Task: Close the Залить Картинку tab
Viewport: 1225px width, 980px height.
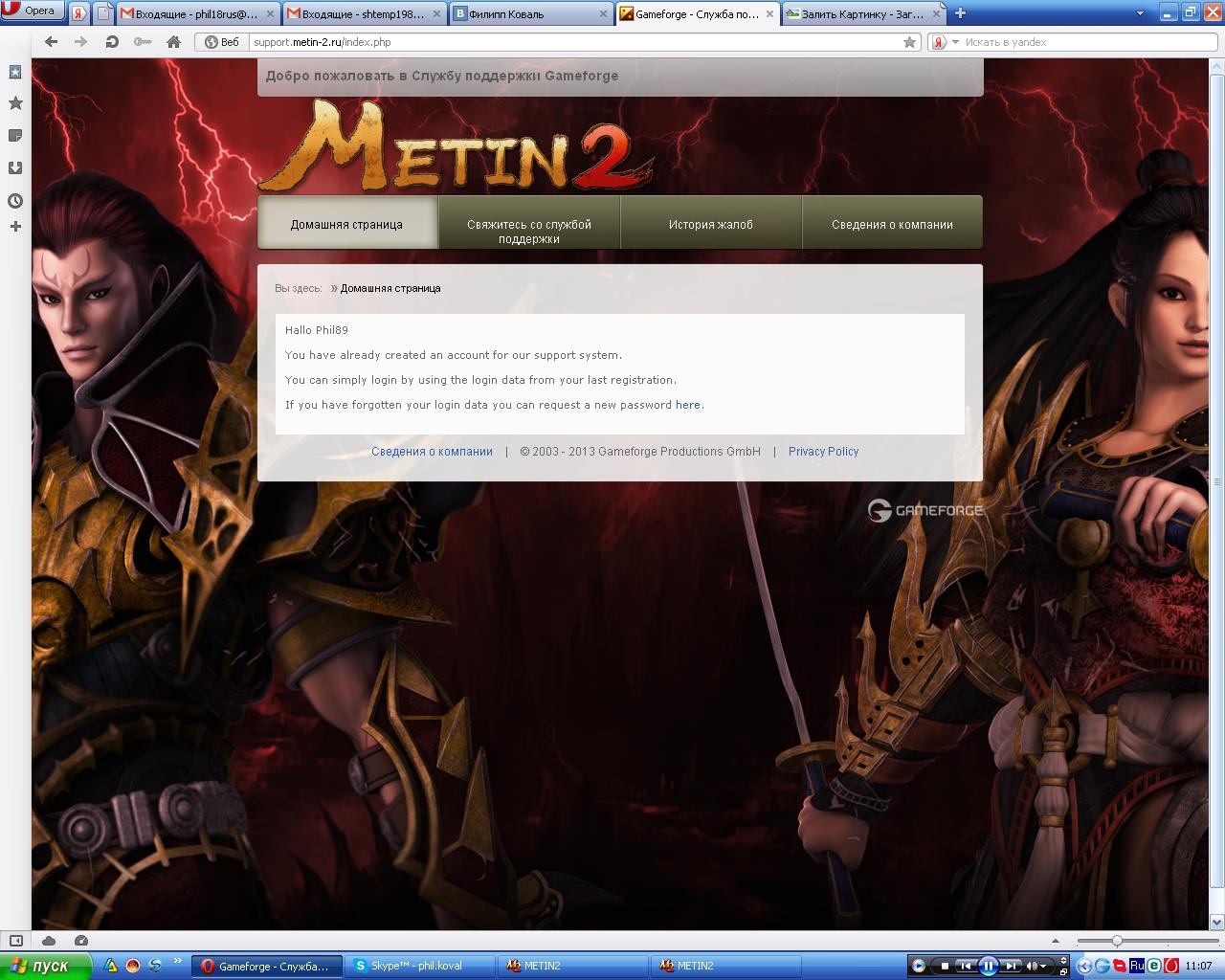Action: click(x=936, y=14)
